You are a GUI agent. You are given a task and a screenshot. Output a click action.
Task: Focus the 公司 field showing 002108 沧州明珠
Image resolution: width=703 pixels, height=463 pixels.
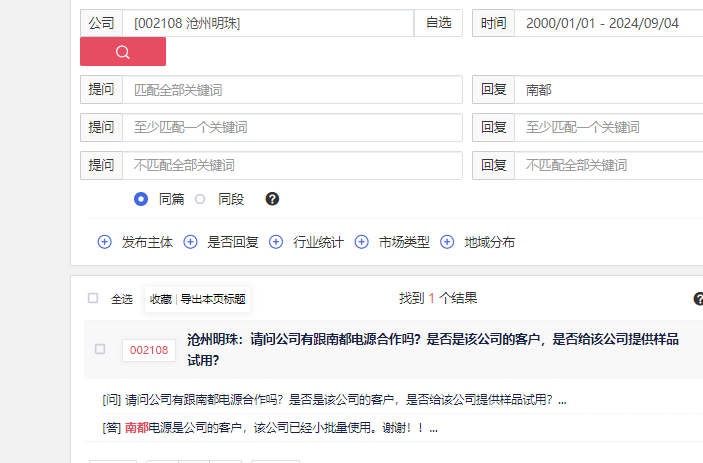tap(268, 23)
